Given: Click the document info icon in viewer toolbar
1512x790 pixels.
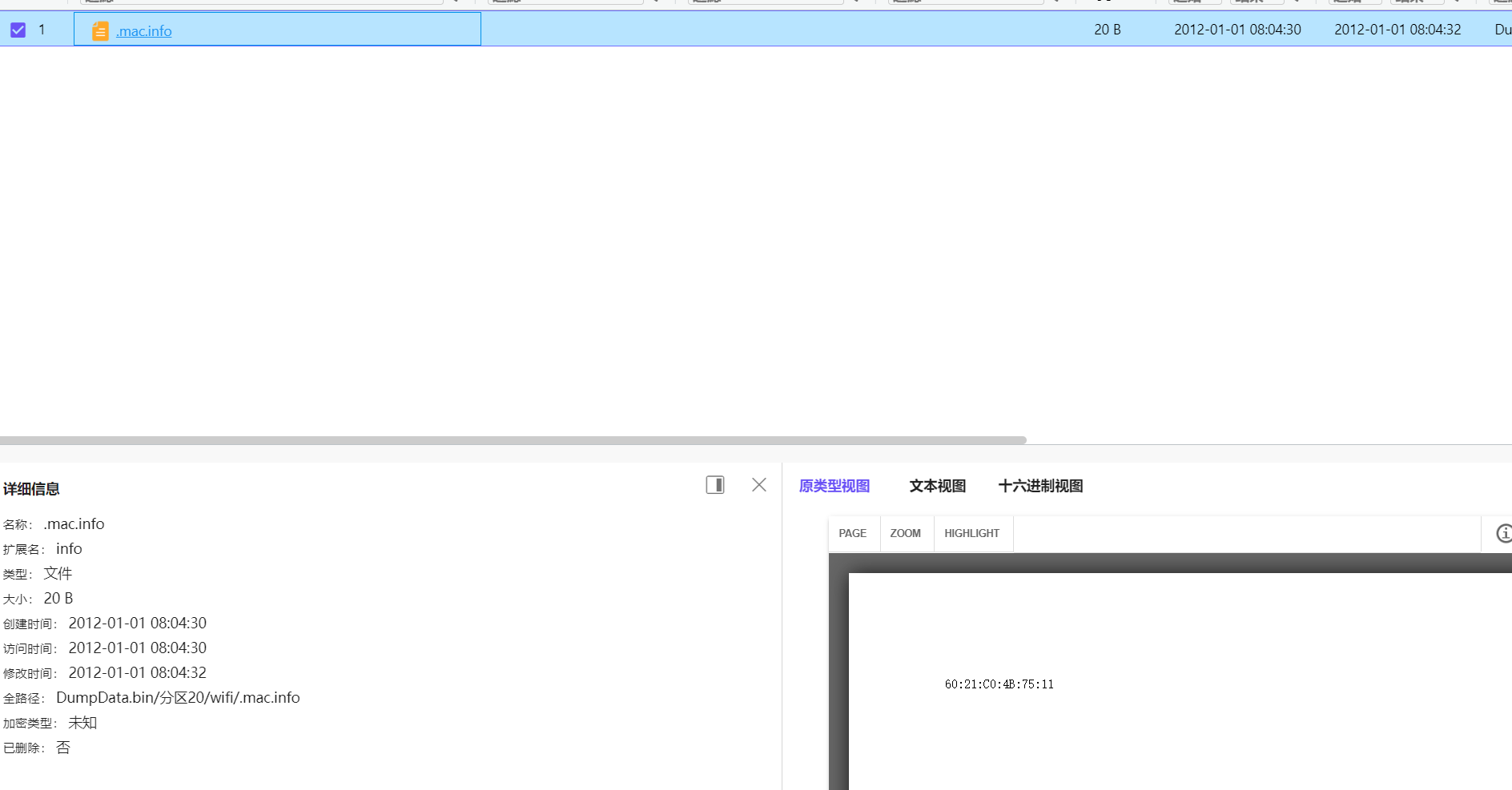Looking at the screenshot, I should (x=1504, y=533).
